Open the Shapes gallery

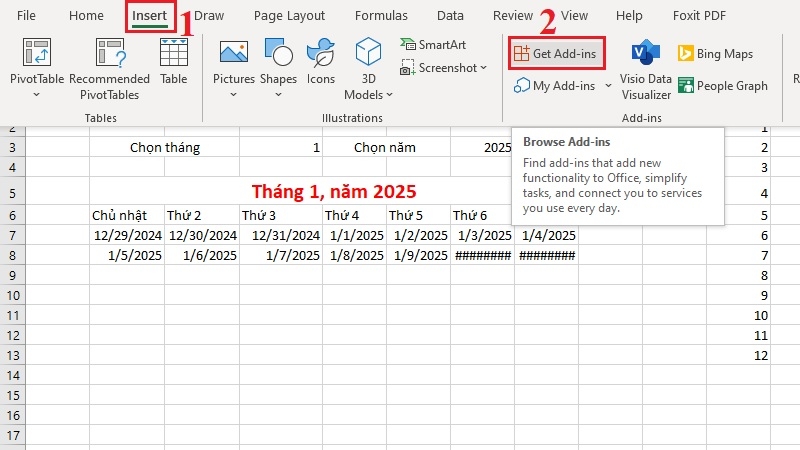279,60
